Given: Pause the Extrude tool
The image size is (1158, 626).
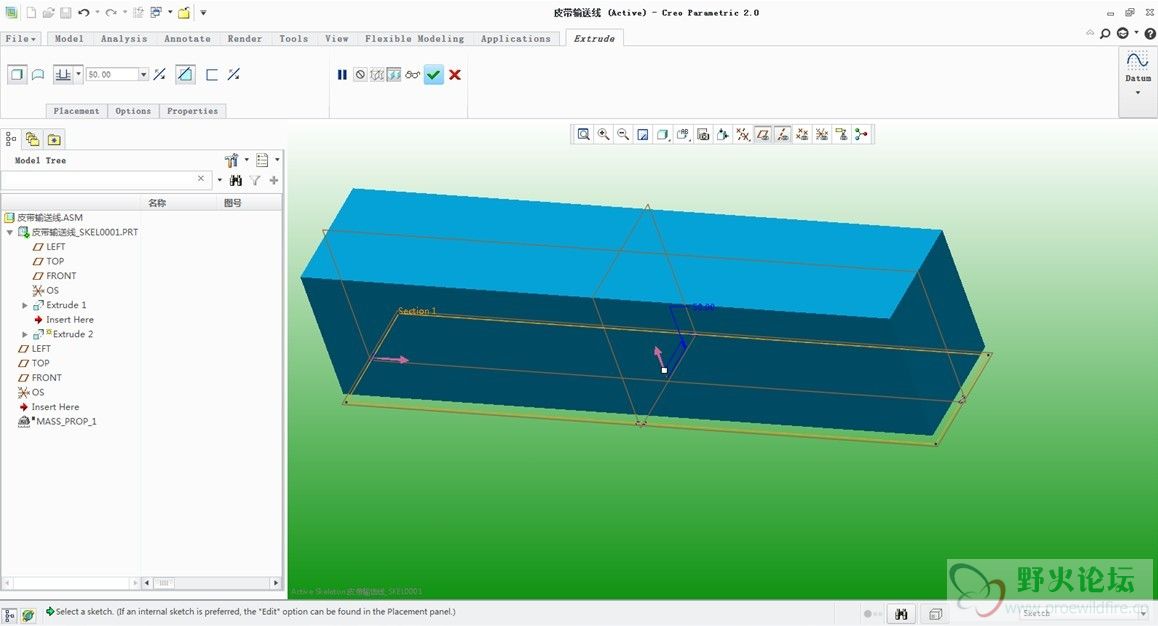Looking at the screenshot, I should (x=342, y=75).
